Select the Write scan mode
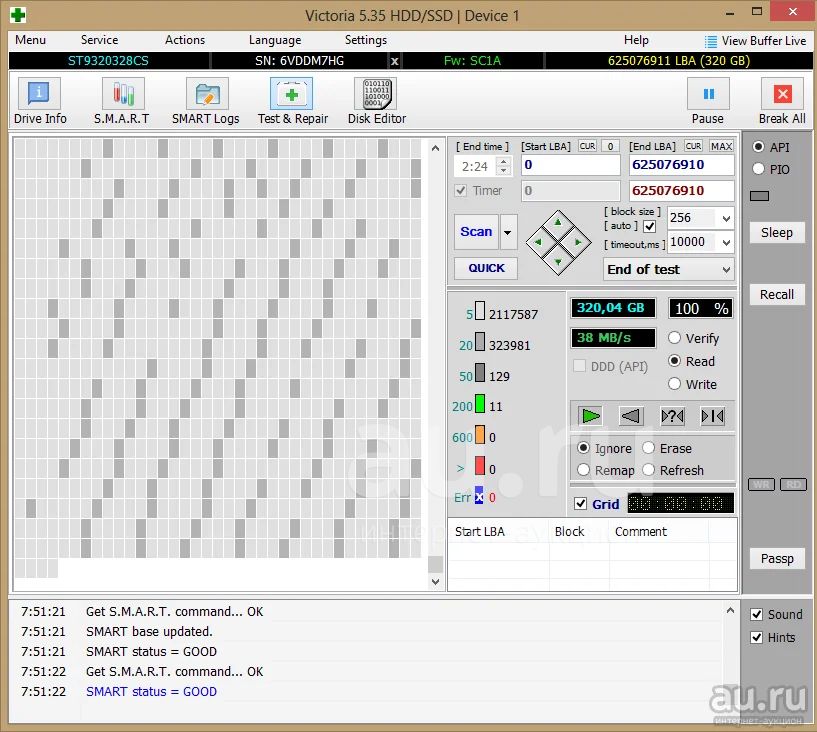The width and height of the screenshot is (817, 732). click(674, 384)
